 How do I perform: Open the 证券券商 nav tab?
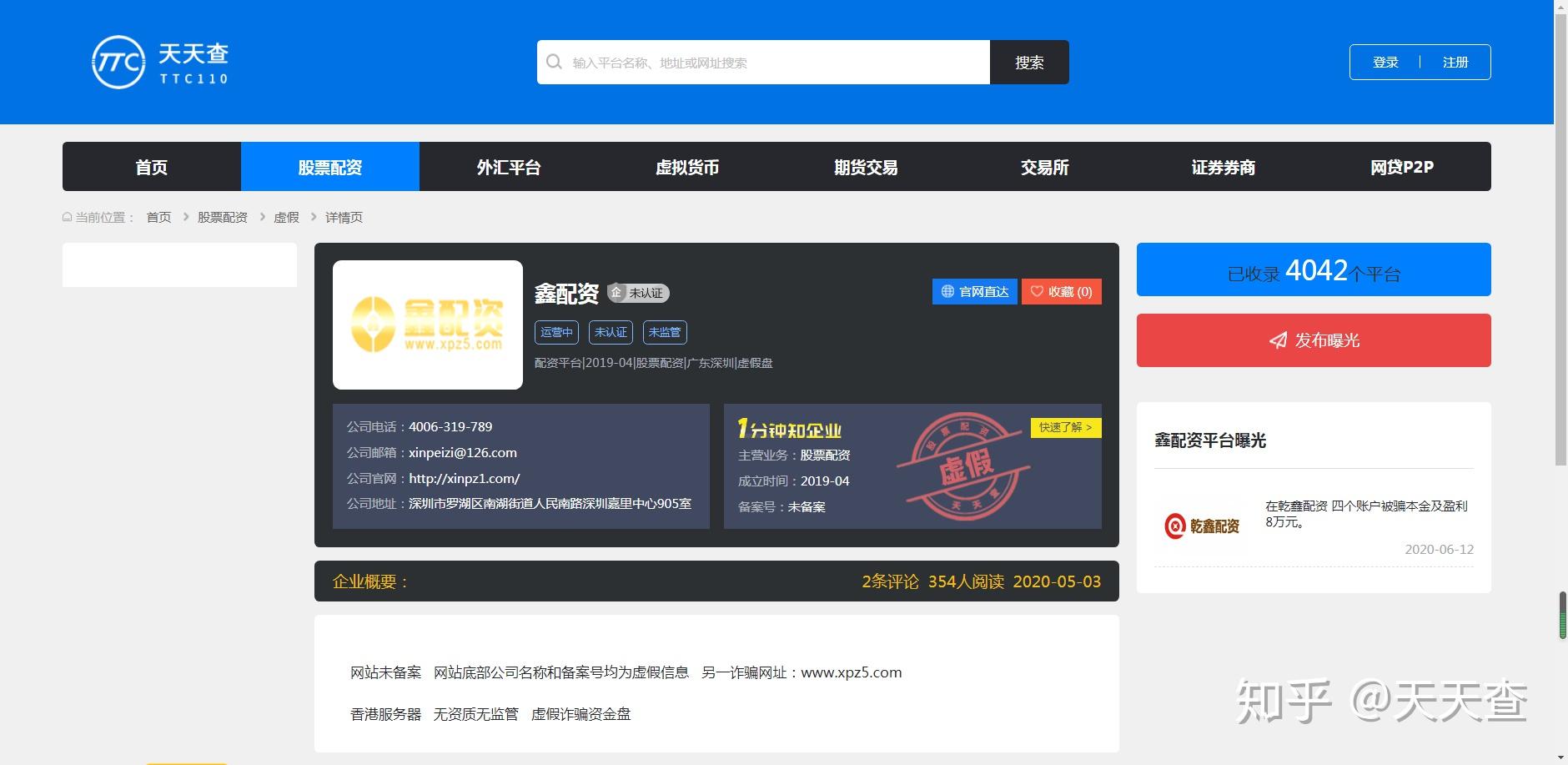tap(1223, 167)
